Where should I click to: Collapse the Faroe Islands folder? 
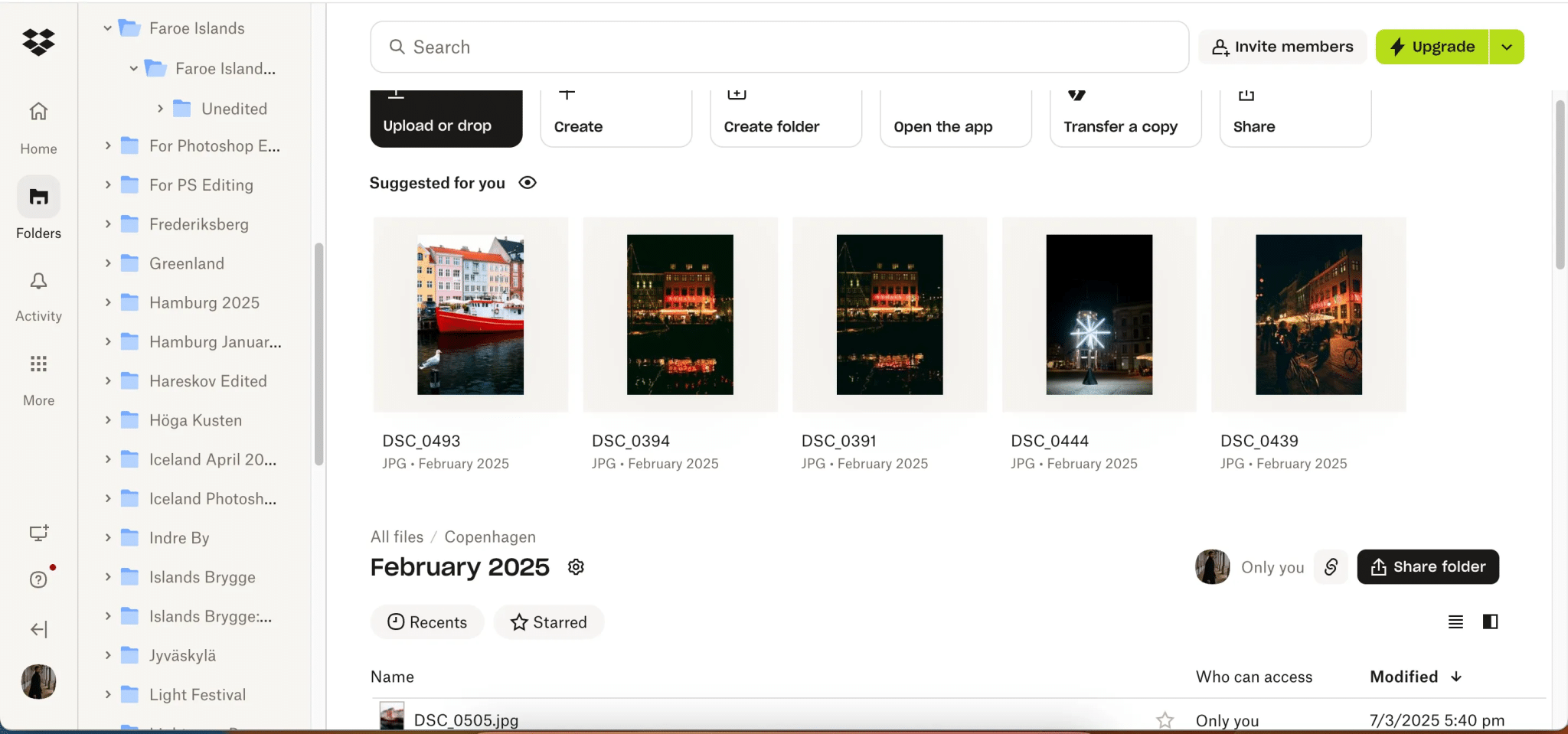(106, 28)
